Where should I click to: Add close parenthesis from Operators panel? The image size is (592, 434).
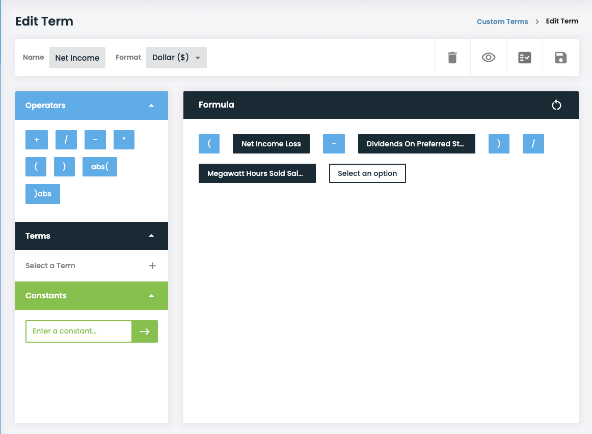[x=64, y=166]
